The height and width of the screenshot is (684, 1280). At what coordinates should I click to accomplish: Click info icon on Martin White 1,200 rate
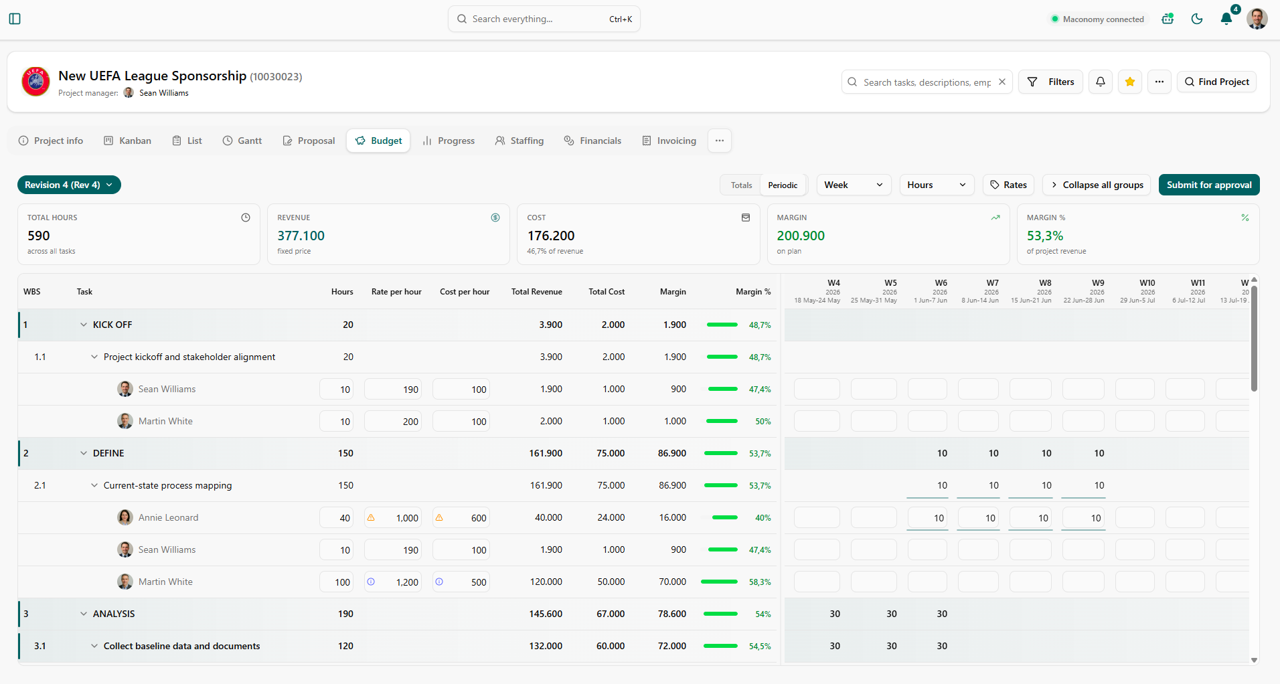coord(371,582)
